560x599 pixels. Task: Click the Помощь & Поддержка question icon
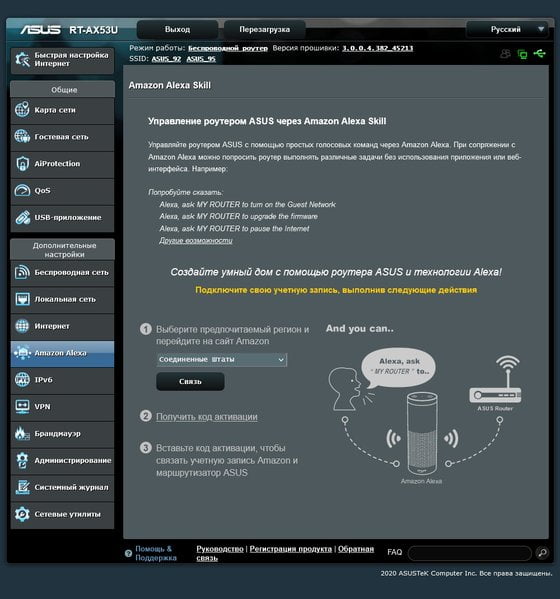(128, 553)
